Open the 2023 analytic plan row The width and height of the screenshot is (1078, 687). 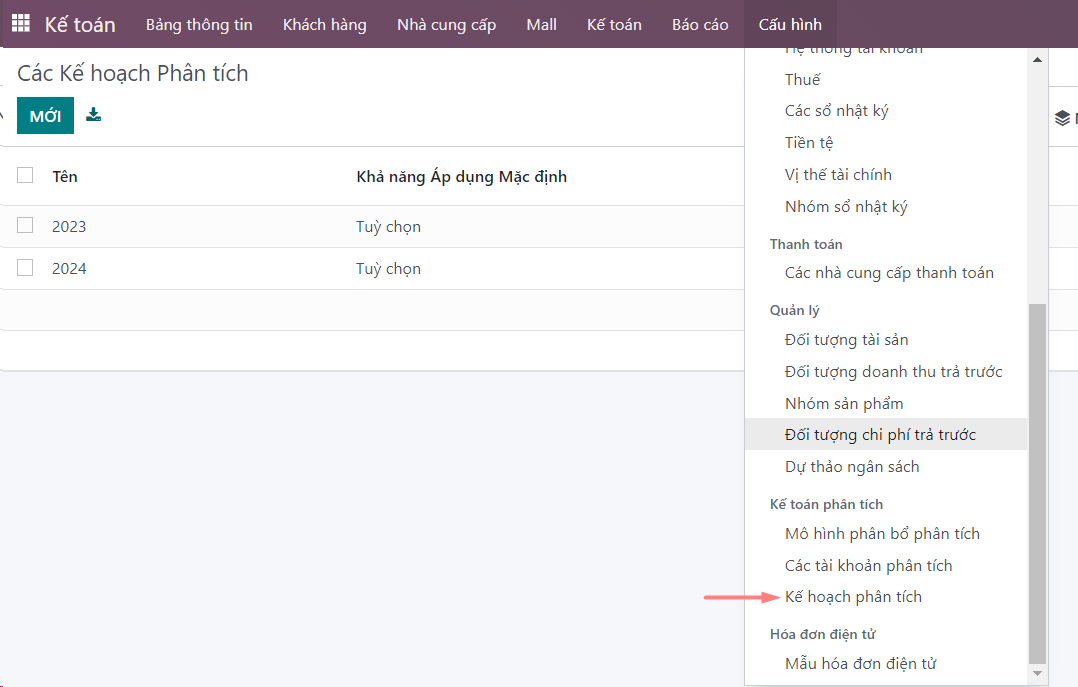372,226
